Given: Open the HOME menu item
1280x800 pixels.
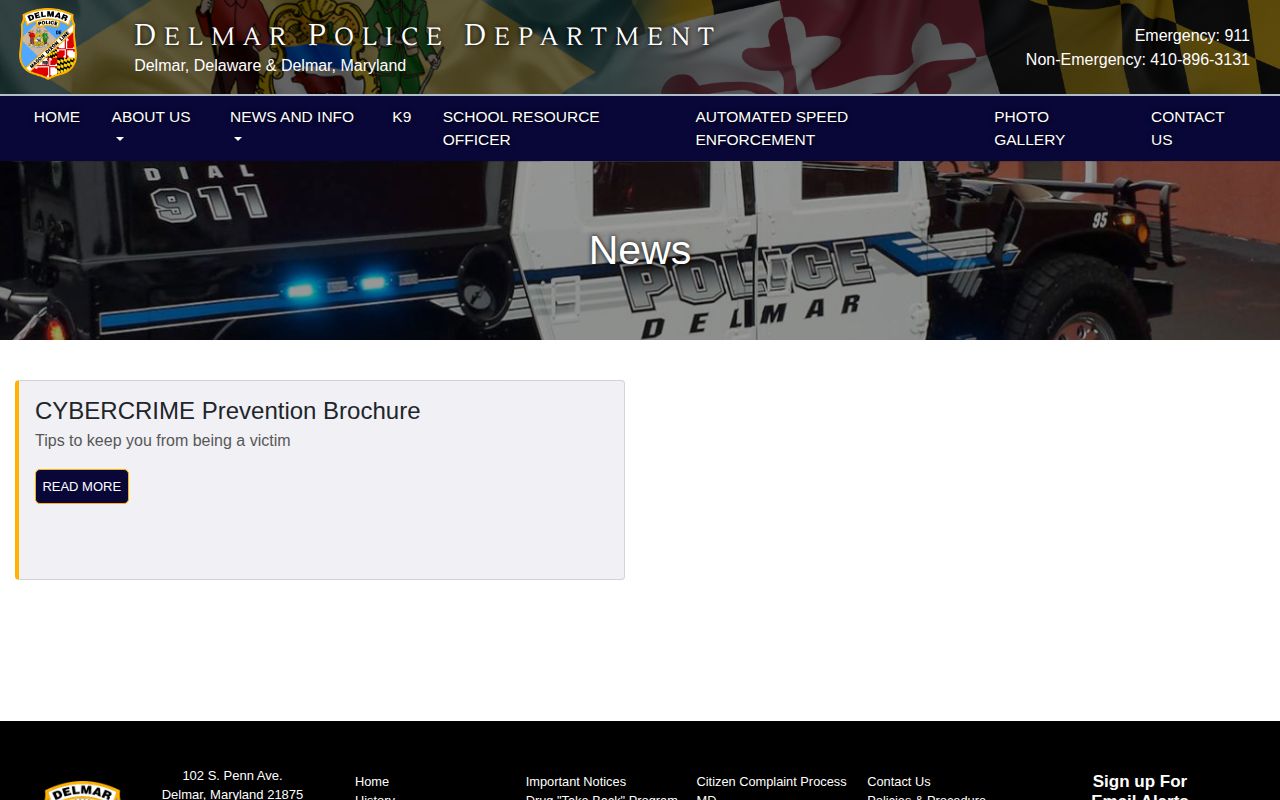Looking at the screenshot, I should point(57,117).
